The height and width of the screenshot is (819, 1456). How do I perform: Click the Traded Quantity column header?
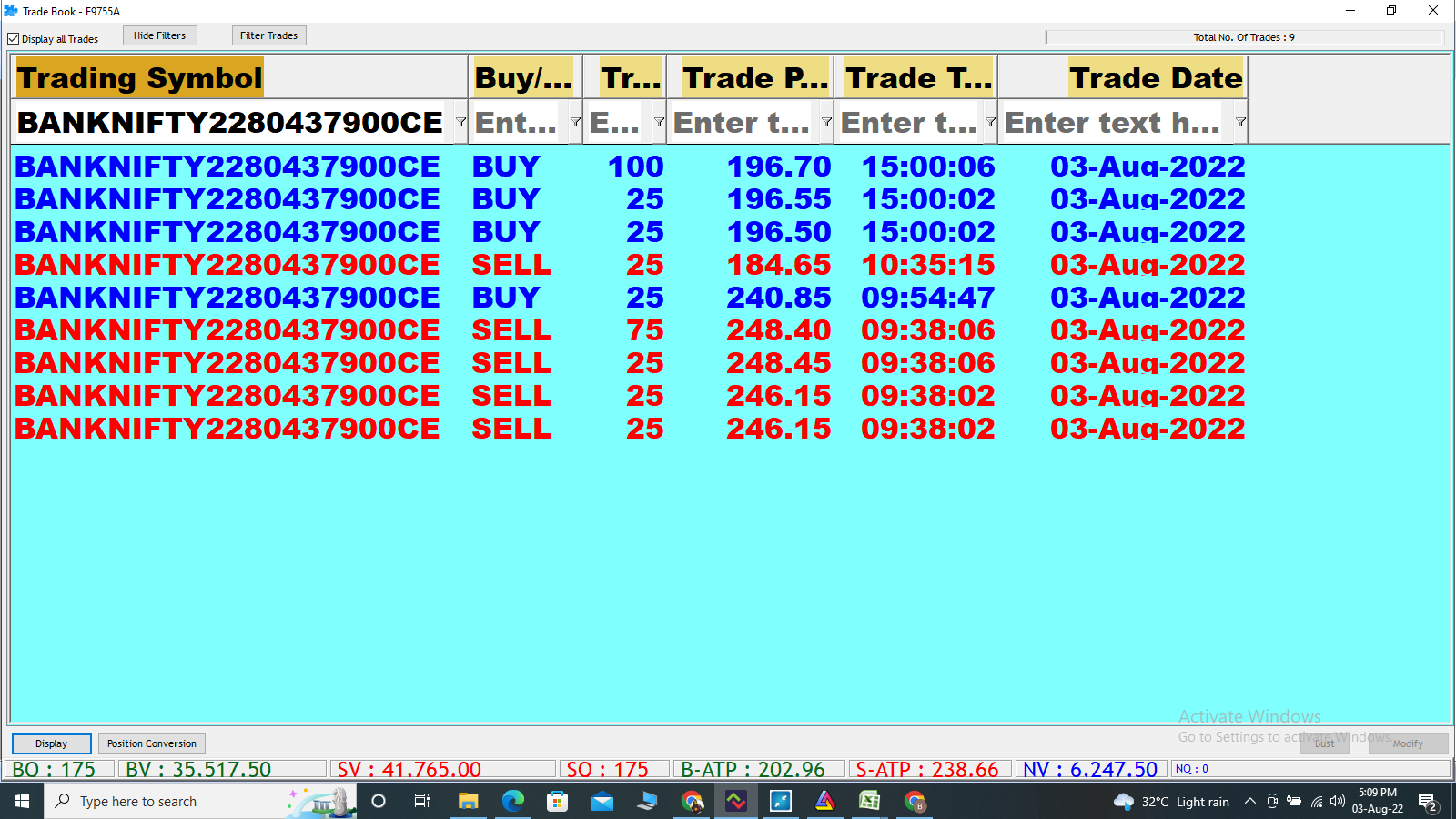pos(625,77)
